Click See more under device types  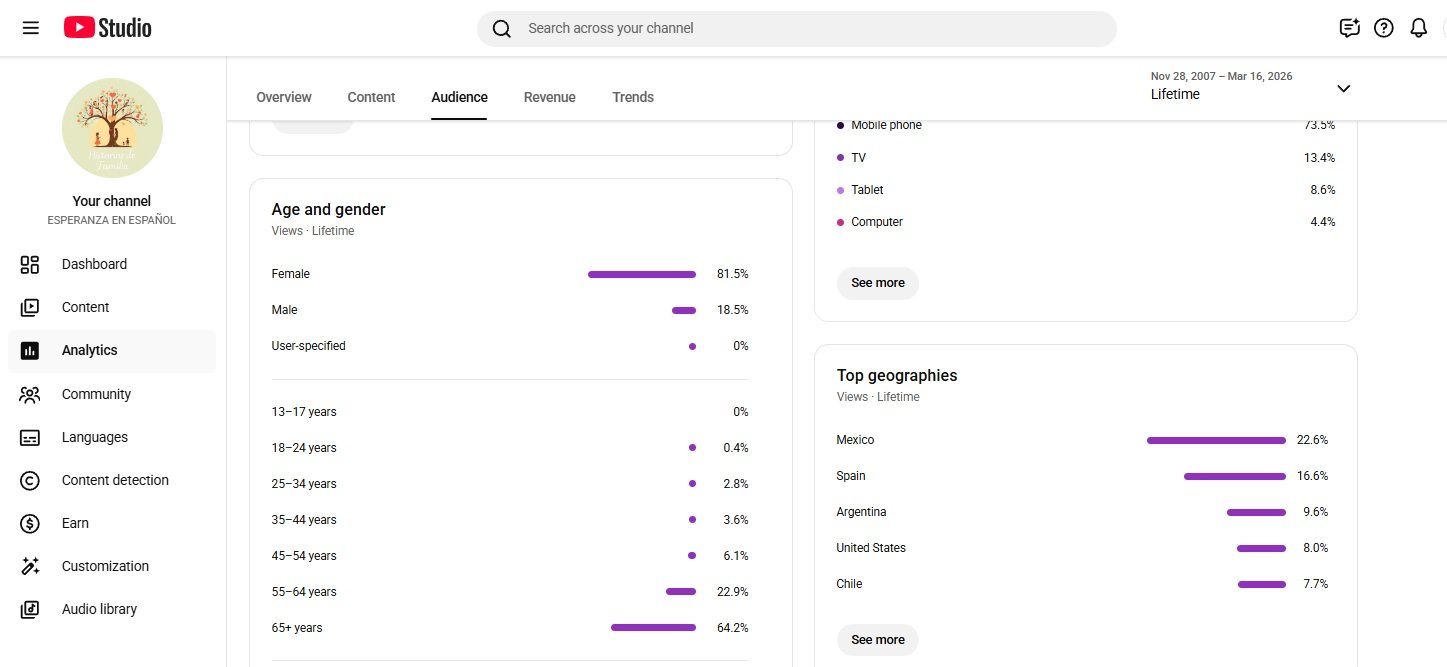coord(878,283)
